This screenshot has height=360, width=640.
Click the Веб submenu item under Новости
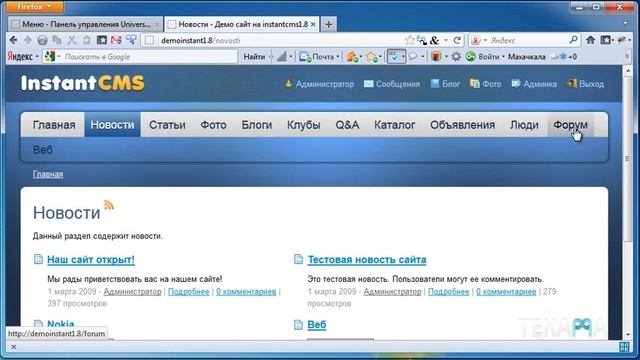tap(43, 150)
